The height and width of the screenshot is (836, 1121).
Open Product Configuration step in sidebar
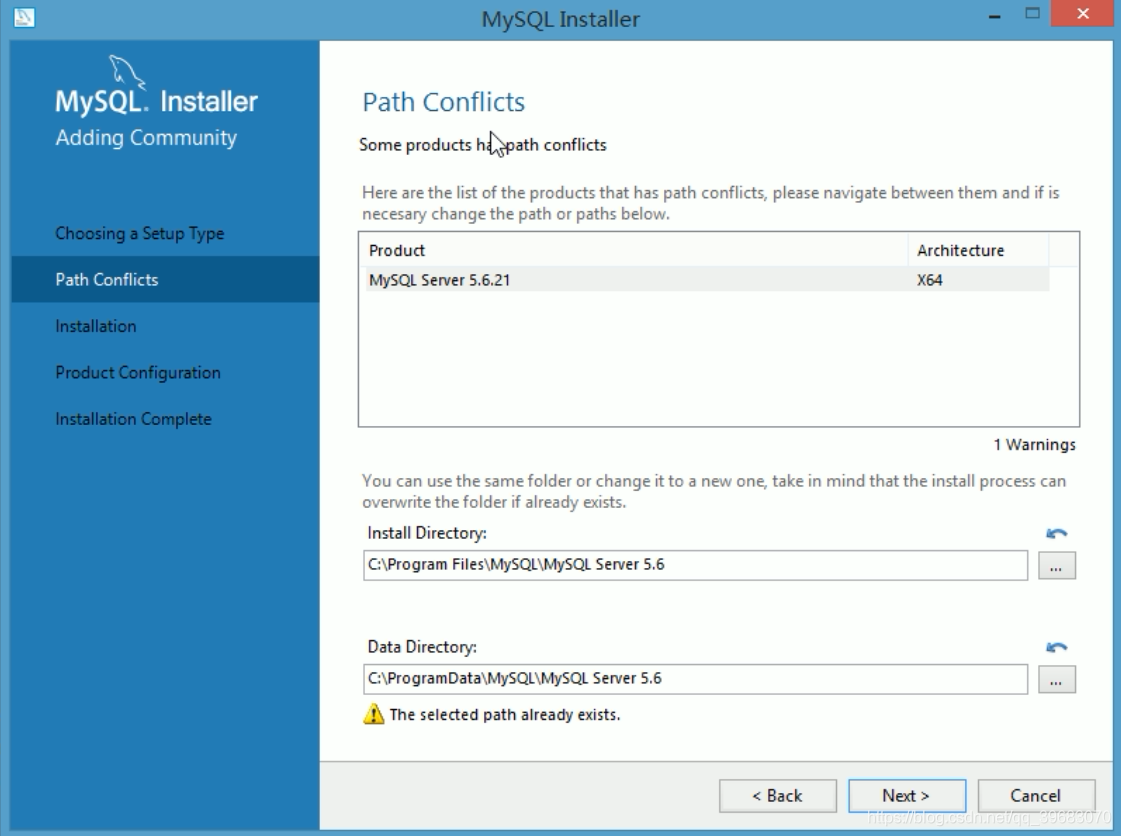point(138,373)
